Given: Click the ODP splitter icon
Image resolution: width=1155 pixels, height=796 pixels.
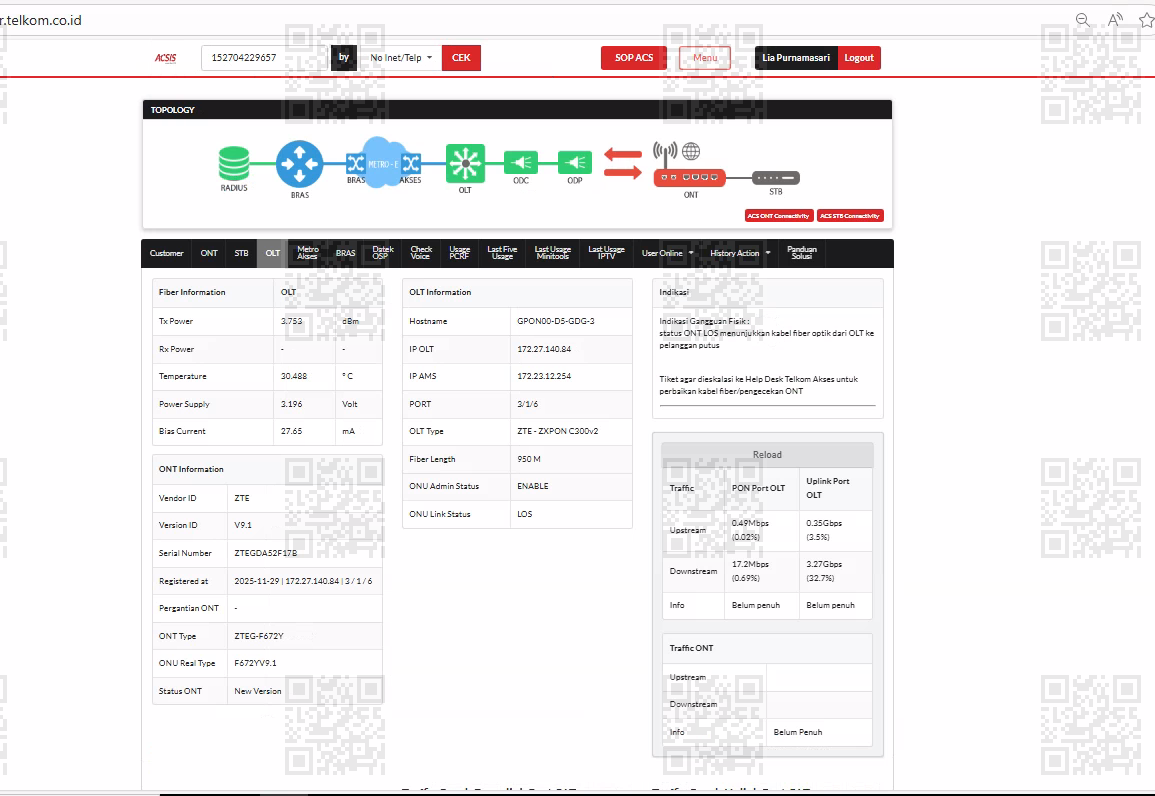Looking at the screenshot, I should (x=575, y=162).
